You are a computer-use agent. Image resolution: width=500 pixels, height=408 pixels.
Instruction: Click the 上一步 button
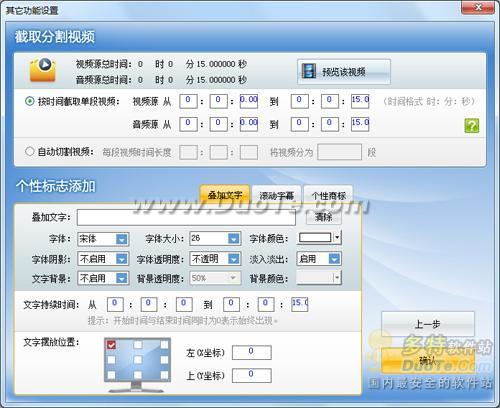coord(428,324)
